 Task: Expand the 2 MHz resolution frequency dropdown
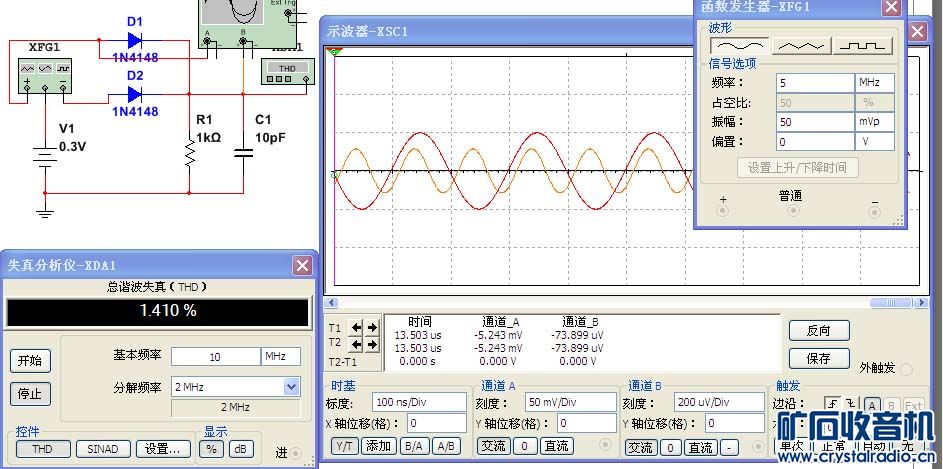(291, 387)
